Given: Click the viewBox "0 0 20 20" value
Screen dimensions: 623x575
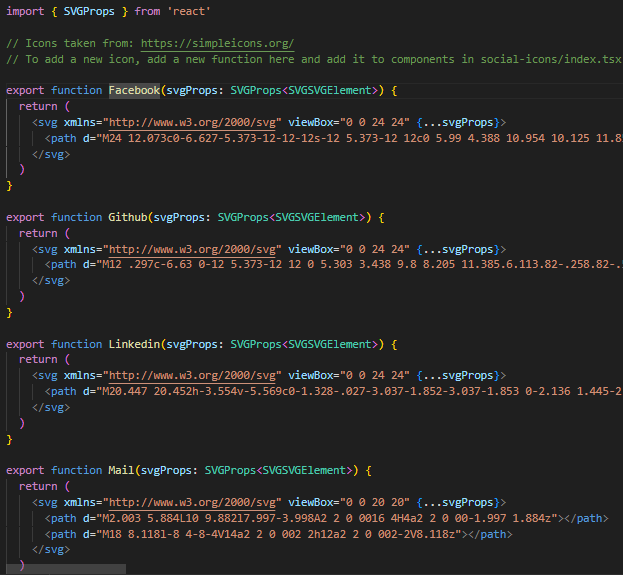Looking at the screenshot, I should [x=375, y=502].
